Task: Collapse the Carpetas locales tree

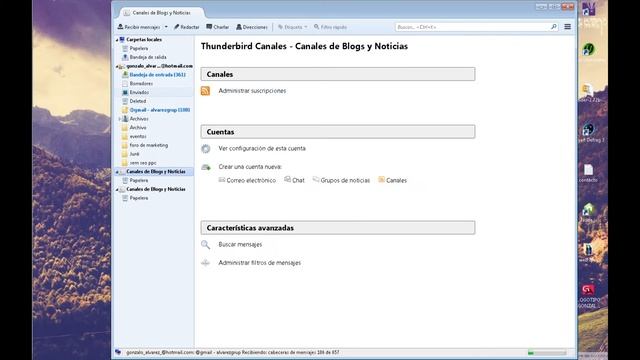Action: tap(117, 40)
